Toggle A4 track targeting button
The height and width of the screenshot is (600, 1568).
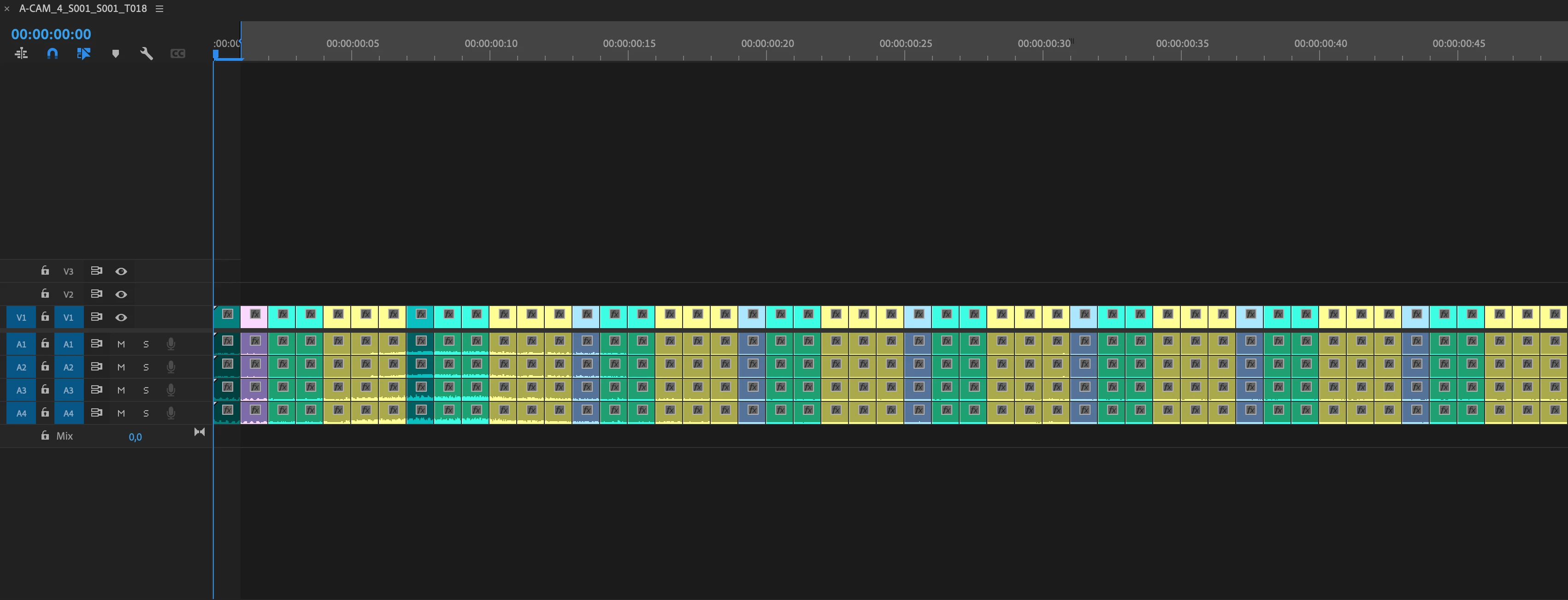pyautogui.click(x=68, y=413)
